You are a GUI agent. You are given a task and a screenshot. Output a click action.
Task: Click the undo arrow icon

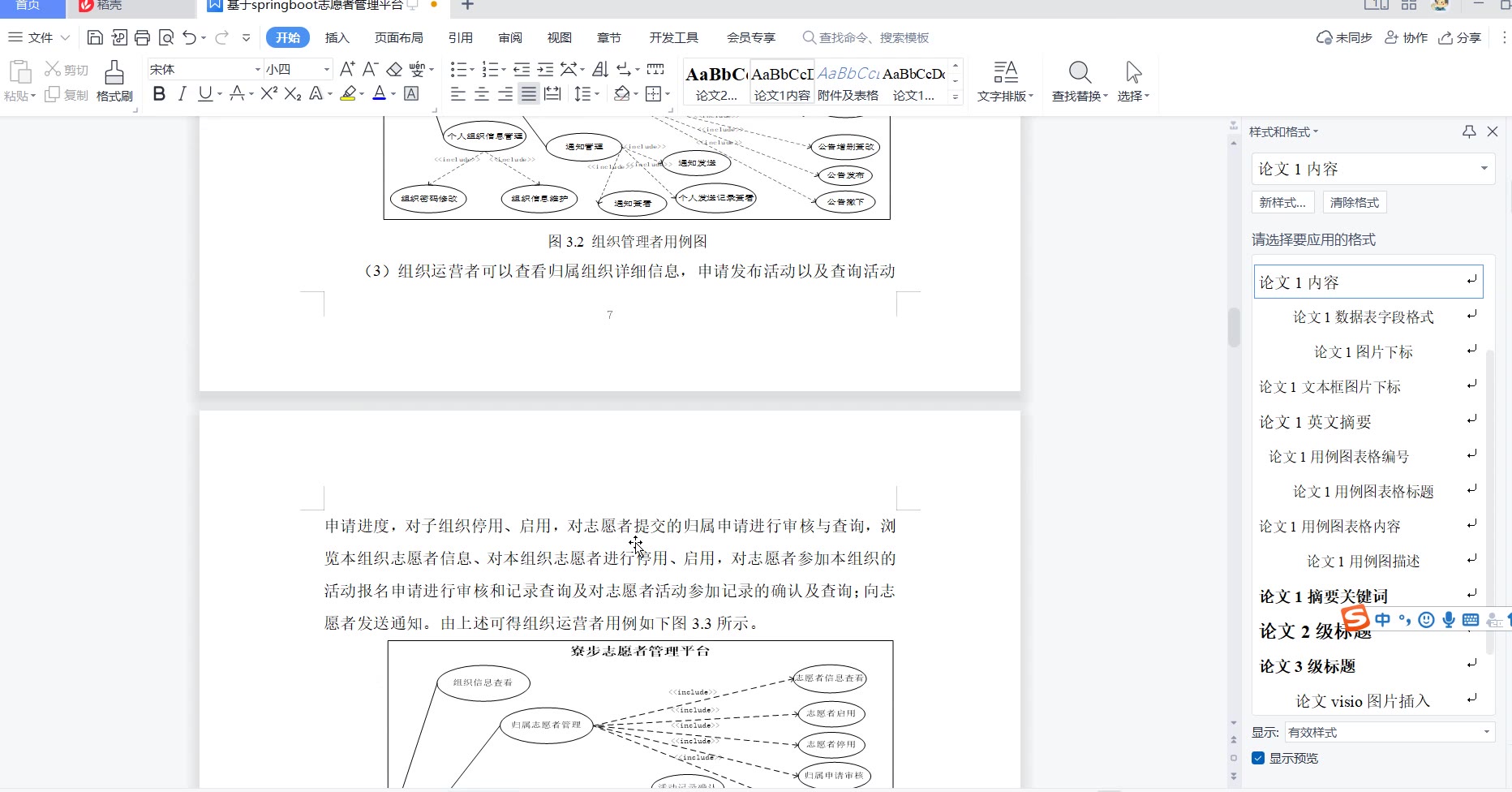click(x=190, y=37)
